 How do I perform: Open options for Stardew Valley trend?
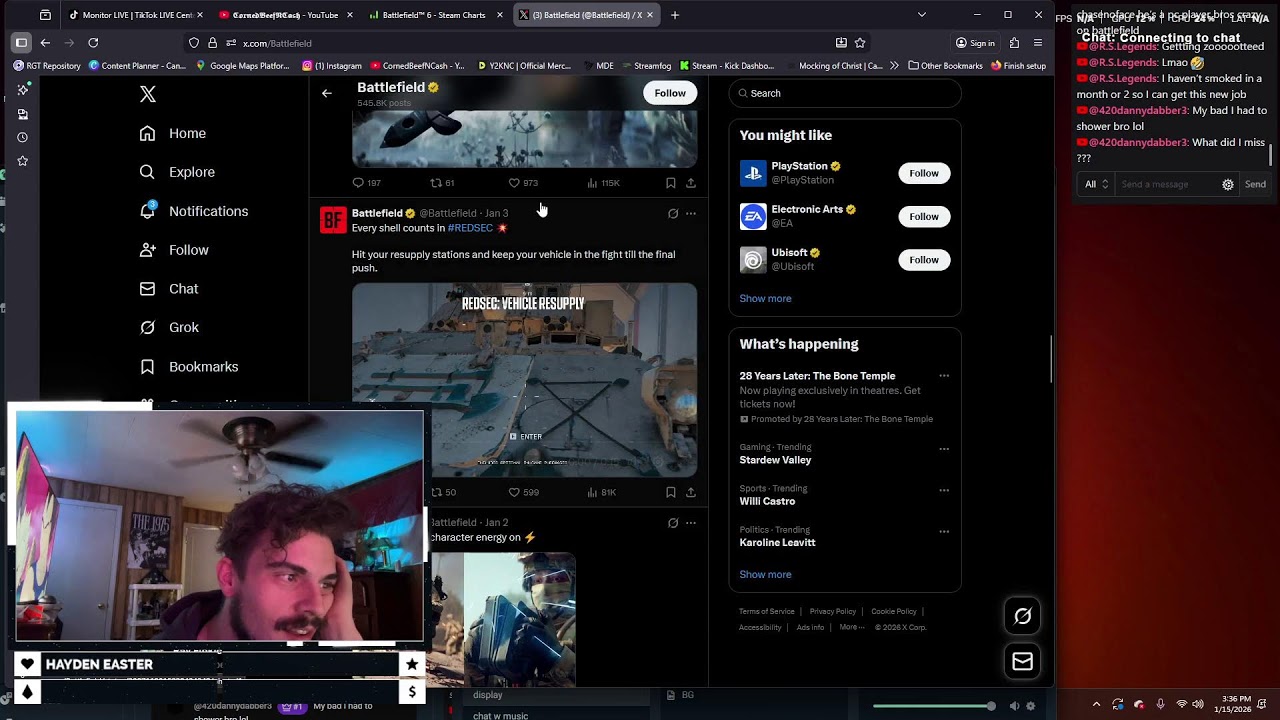click(944, 449)
